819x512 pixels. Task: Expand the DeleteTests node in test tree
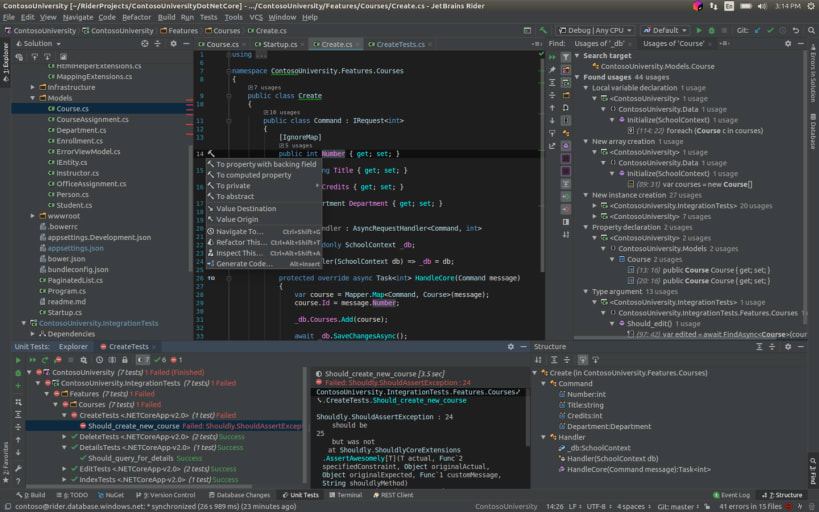pos(63,436)
